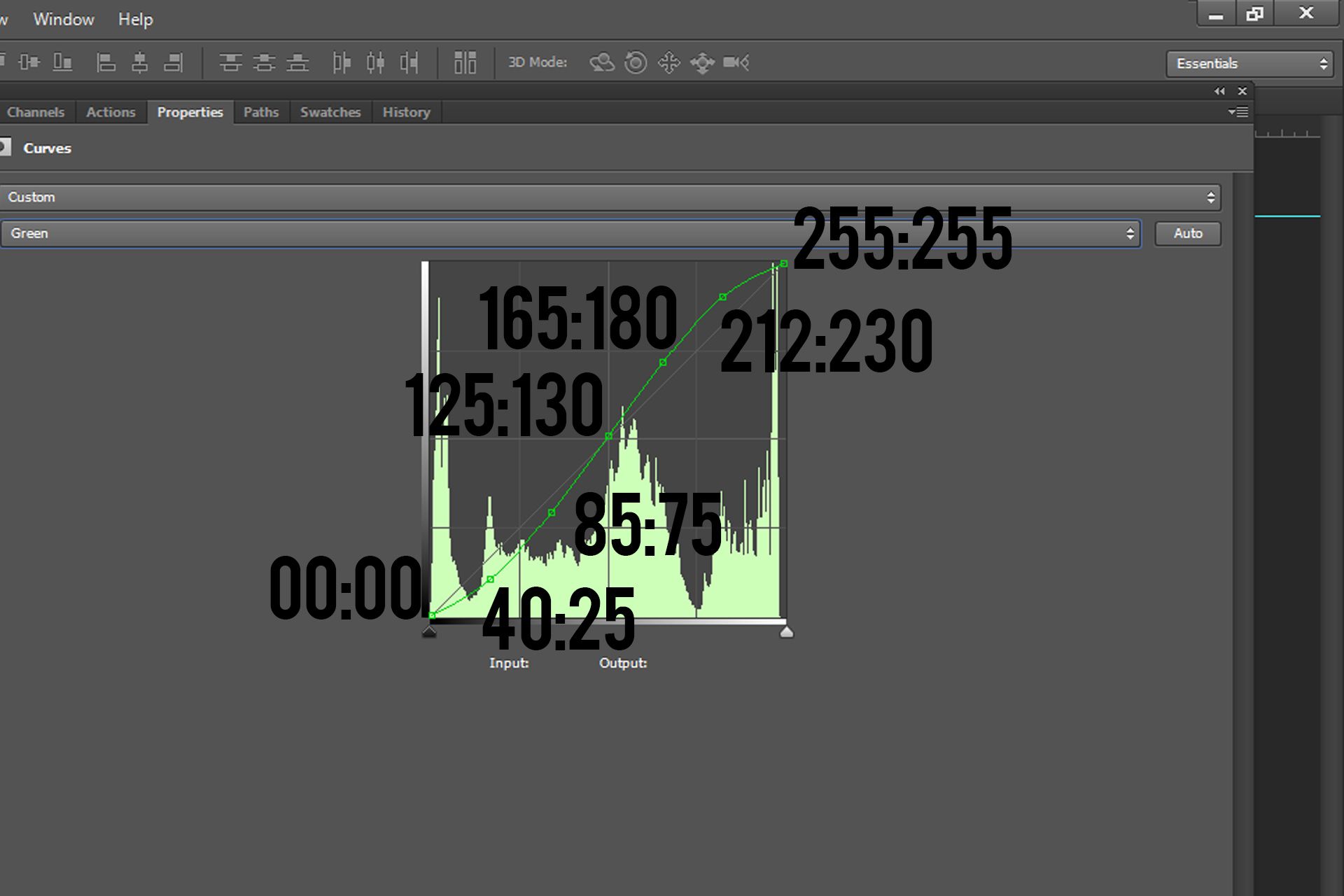This screenshot has height=896, width=1344.
Task: Select 3D Roll mode icon
Action: tap(636, 63)
